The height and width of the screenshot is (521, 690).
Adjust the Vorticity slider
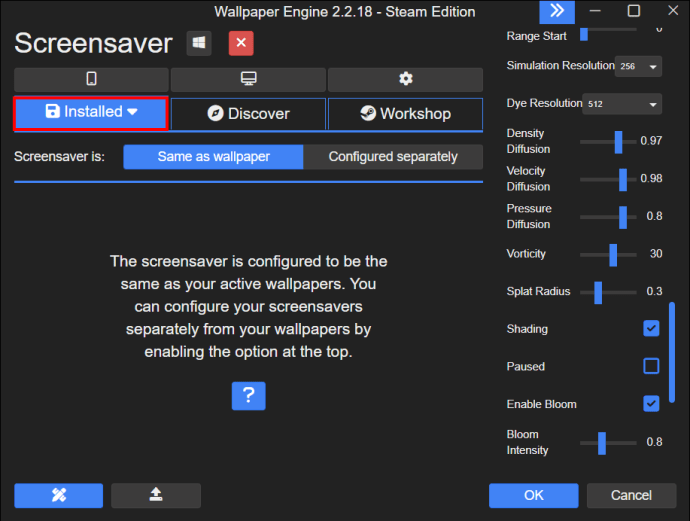[x=608, y=255]
